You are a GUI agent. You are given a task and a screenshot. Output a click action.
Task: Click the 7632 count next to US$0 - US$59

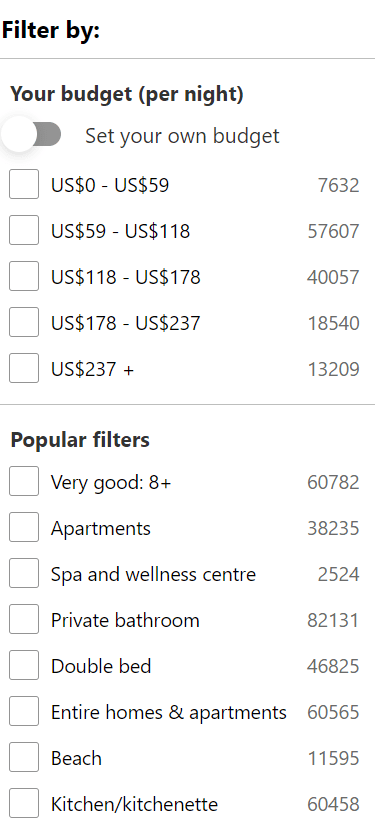tap(338, 185)
